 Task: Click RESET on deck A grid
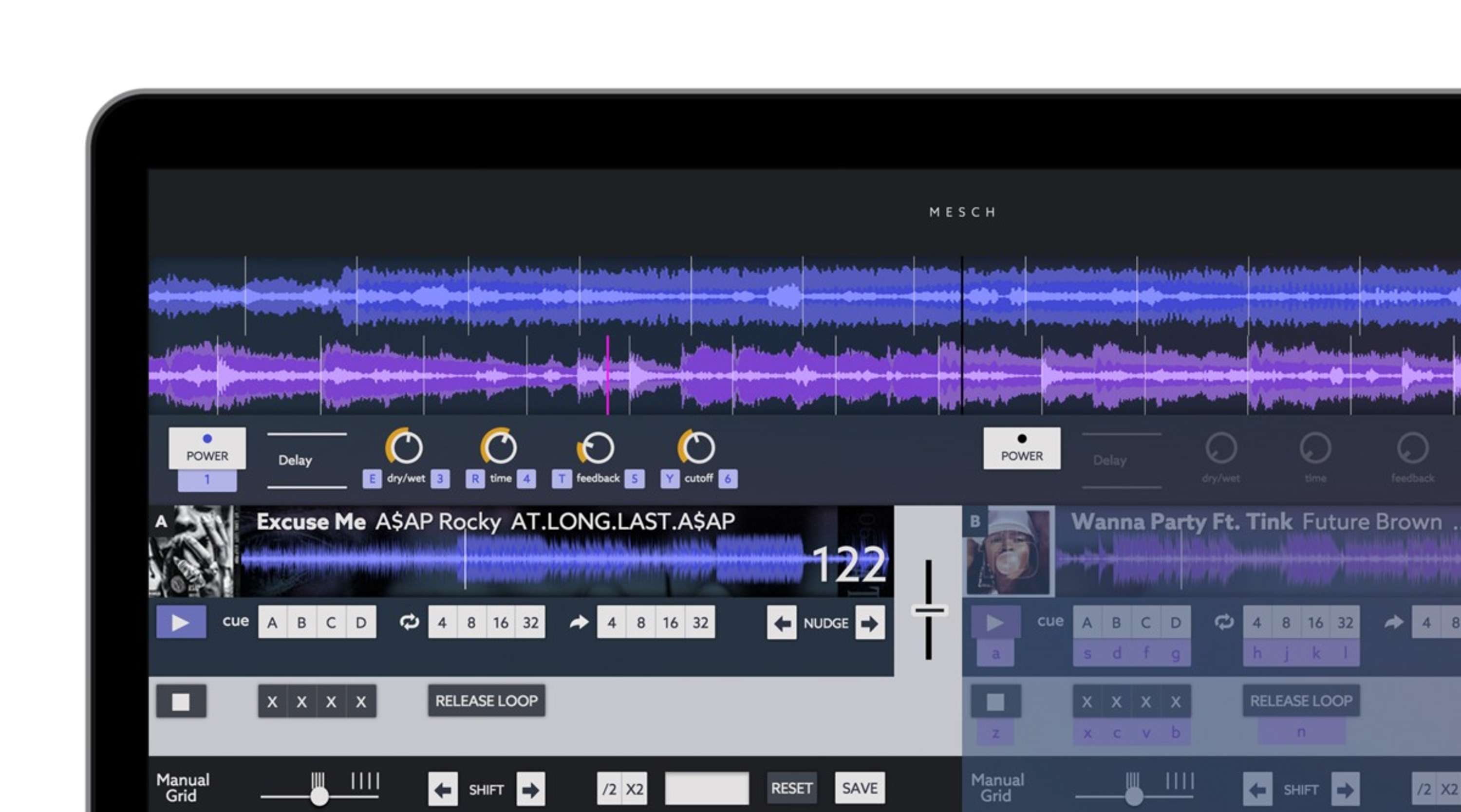792,788
